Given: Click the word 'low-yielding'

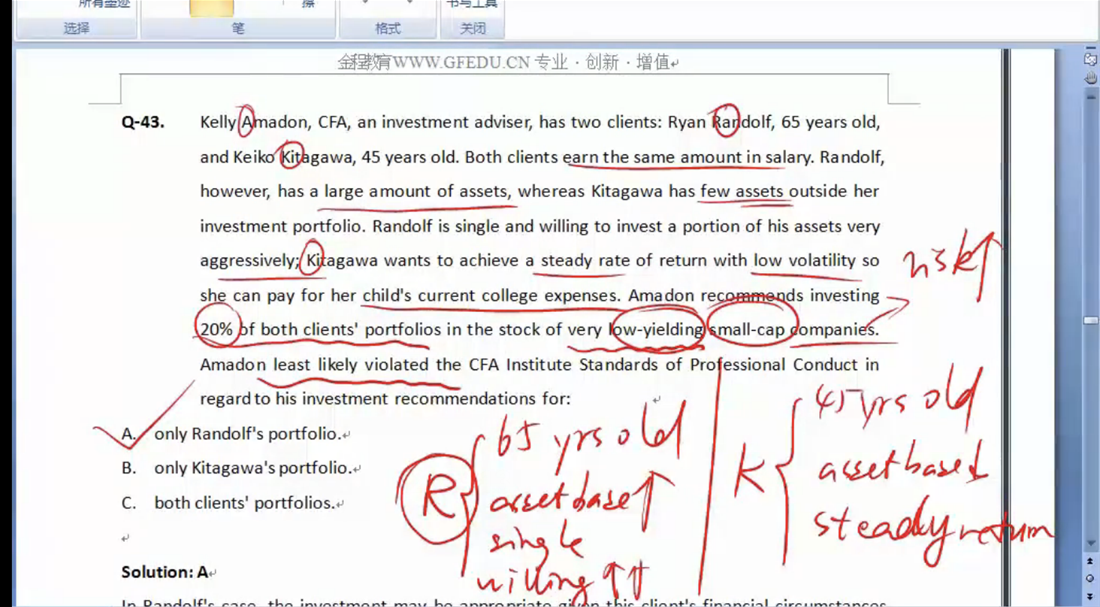Looking at the screenshot, I should pos(655,330).
